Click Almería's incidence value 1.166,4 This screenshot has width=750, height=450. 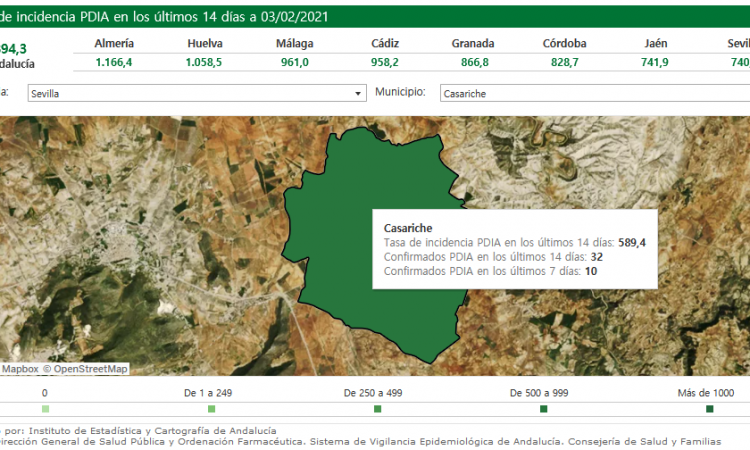coord(114,62)
